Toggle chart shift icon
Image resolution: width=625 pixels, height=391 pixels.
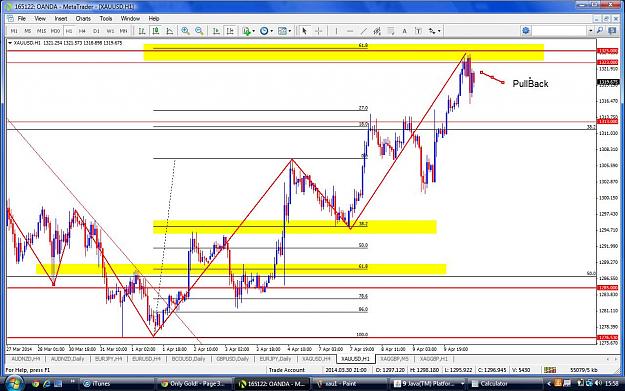click(230, 31)
